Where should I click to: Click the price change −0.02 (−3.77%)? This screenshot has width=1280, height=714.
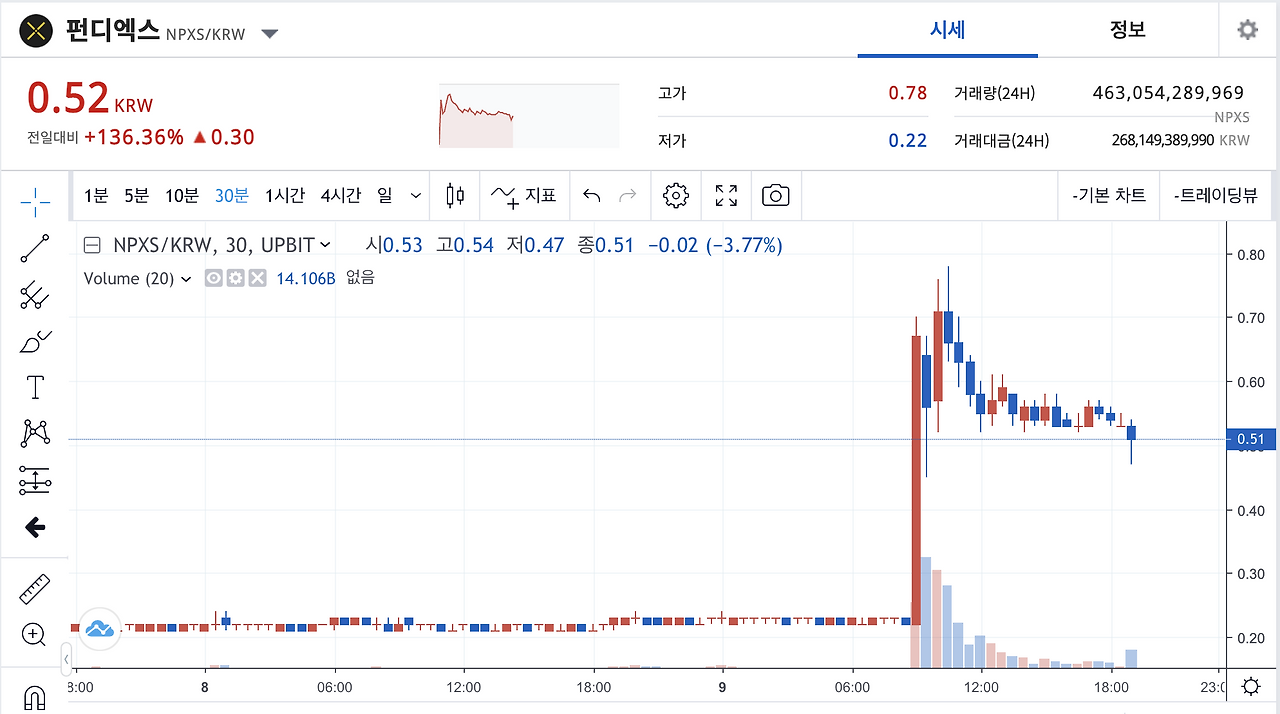tap(715, 245)
